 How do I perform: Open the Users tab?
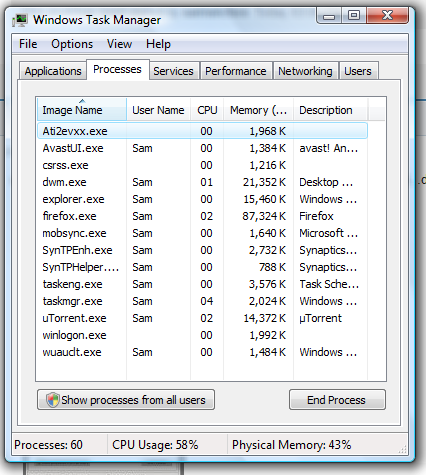tap(358, 71)
